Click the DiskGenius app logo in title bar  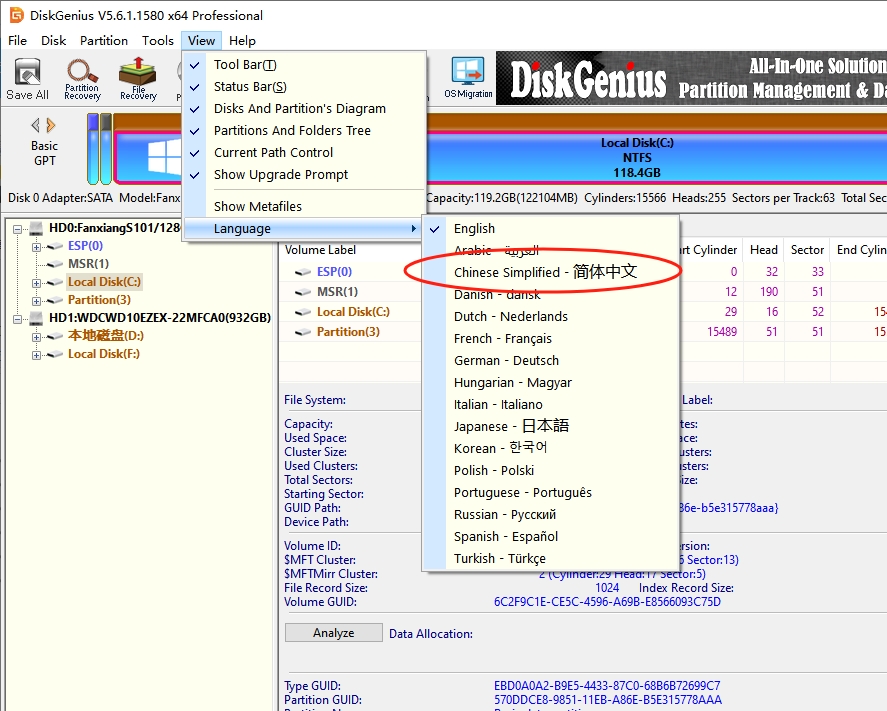(16, 15)
